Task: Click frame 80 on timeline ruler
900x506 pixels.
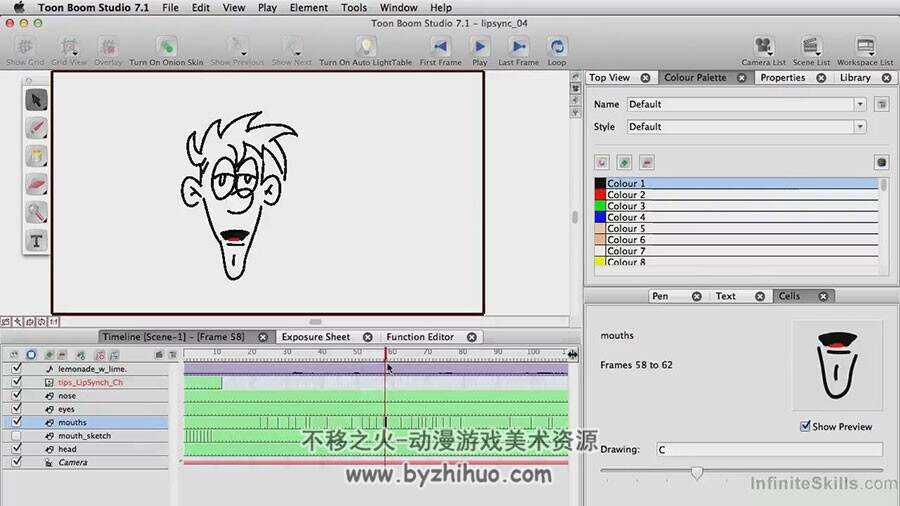Action: [463, 351]
